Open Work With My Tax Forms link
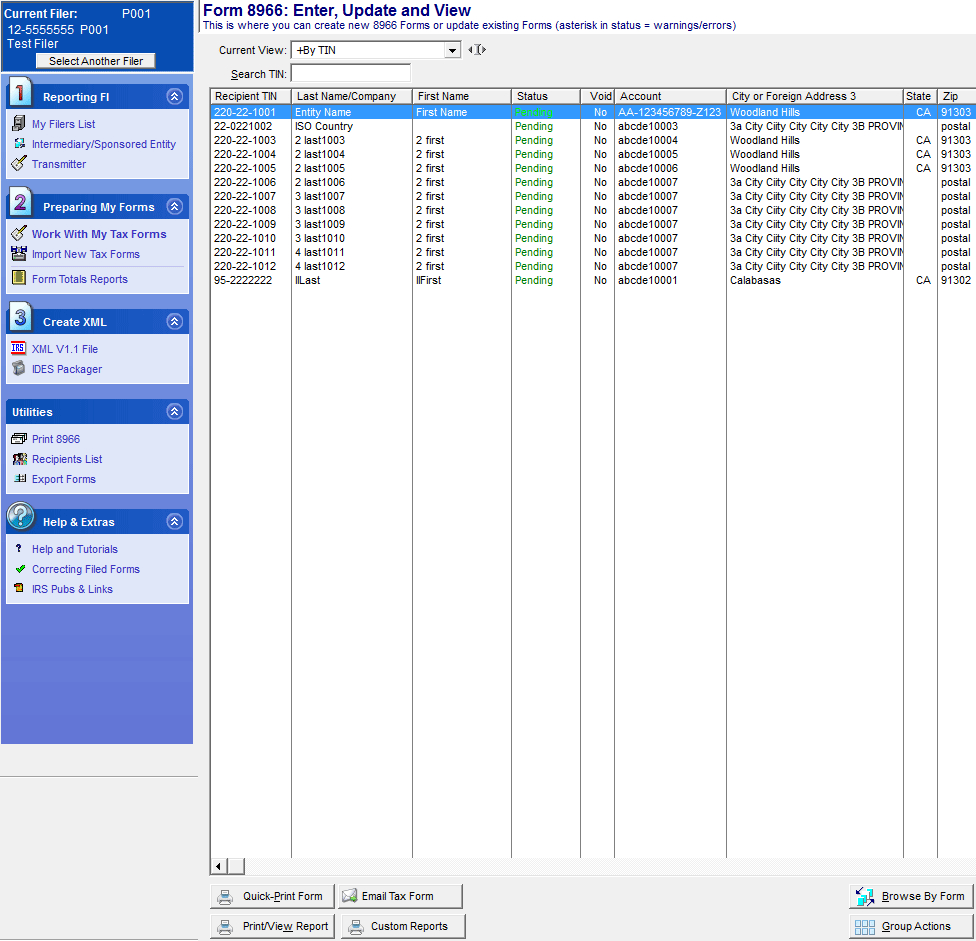 [99, 234]
